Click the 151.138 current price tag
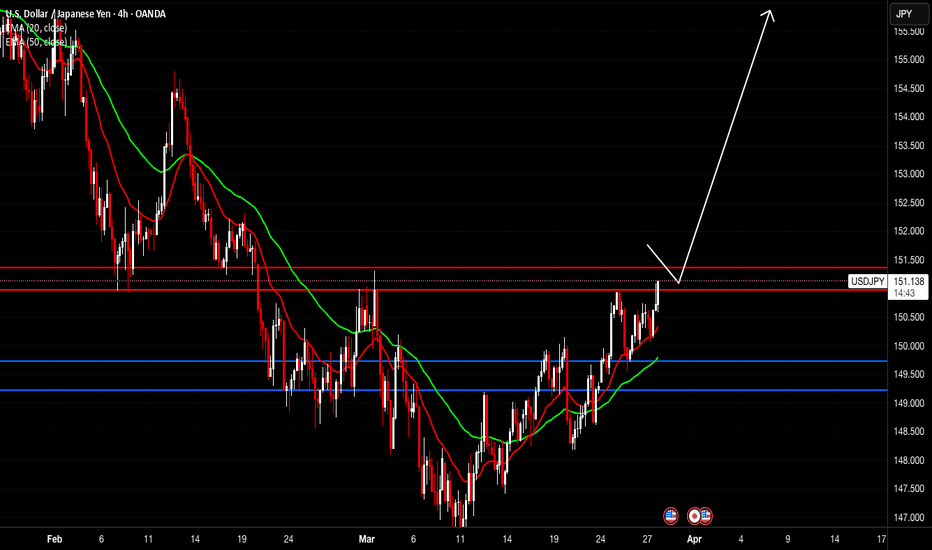Image resolution: width=932 pixels, height=550 pixels. (x=909, y=281)
